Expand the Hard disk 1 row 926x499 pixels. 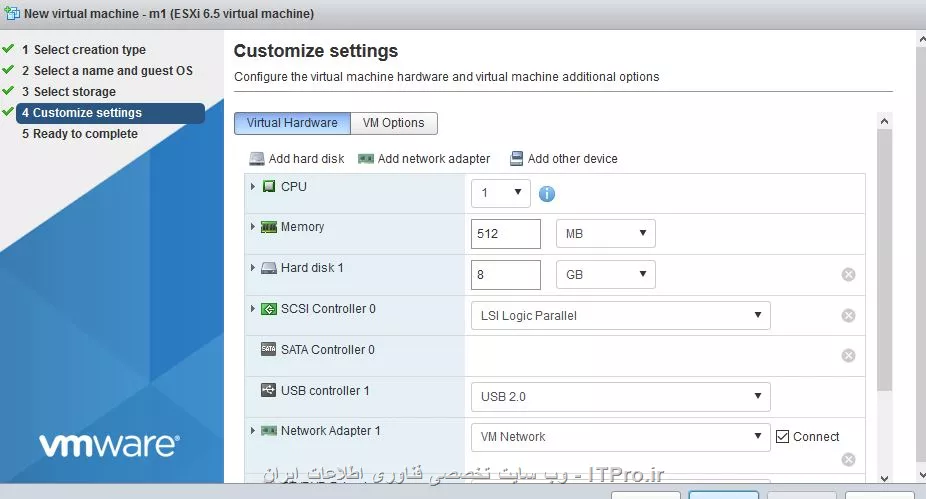coord(253,268)
